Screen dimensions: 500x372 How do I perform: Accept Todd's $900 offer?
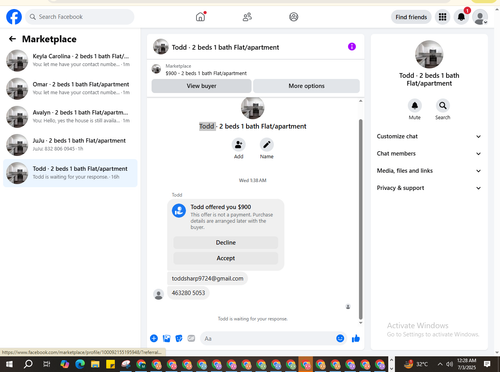226,258
